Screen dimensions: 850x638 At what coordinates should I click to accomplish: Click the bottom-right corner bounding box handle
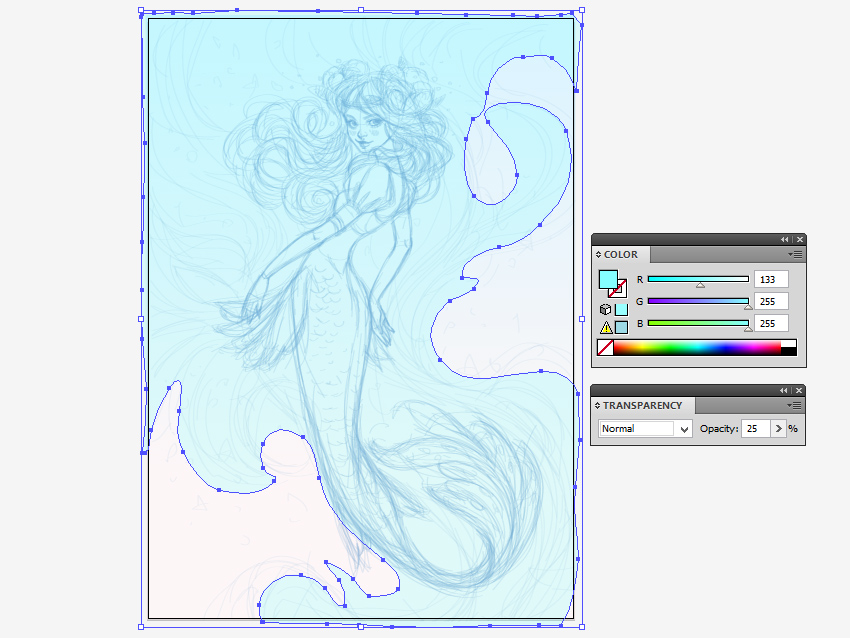tap(582, 627)
